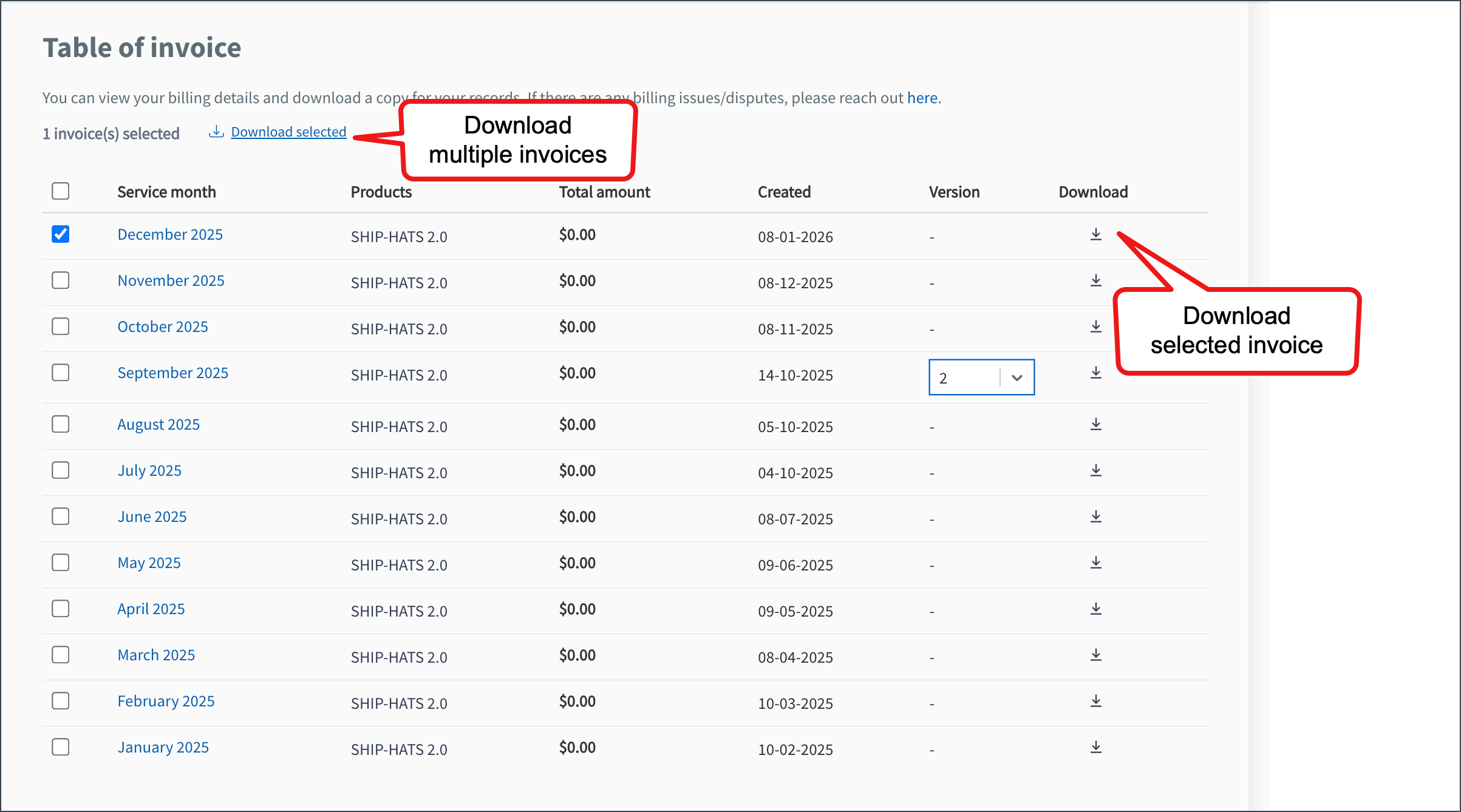View the April 2025 invoice details
The height and width of the screenshot is (812, 1461).
point(151,609)
